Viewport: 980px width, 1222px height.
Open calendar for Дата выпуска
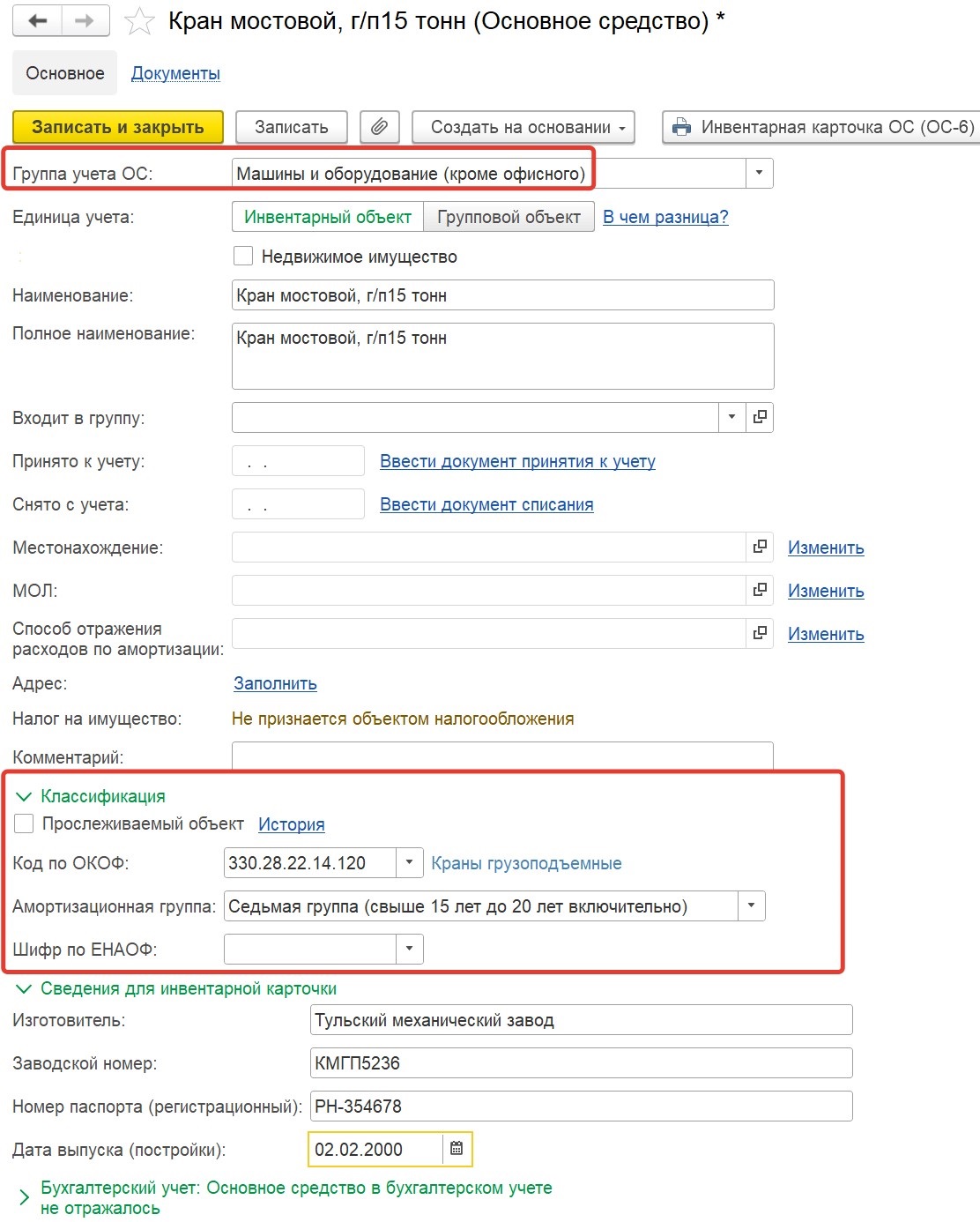click(x=457, y=1149)
